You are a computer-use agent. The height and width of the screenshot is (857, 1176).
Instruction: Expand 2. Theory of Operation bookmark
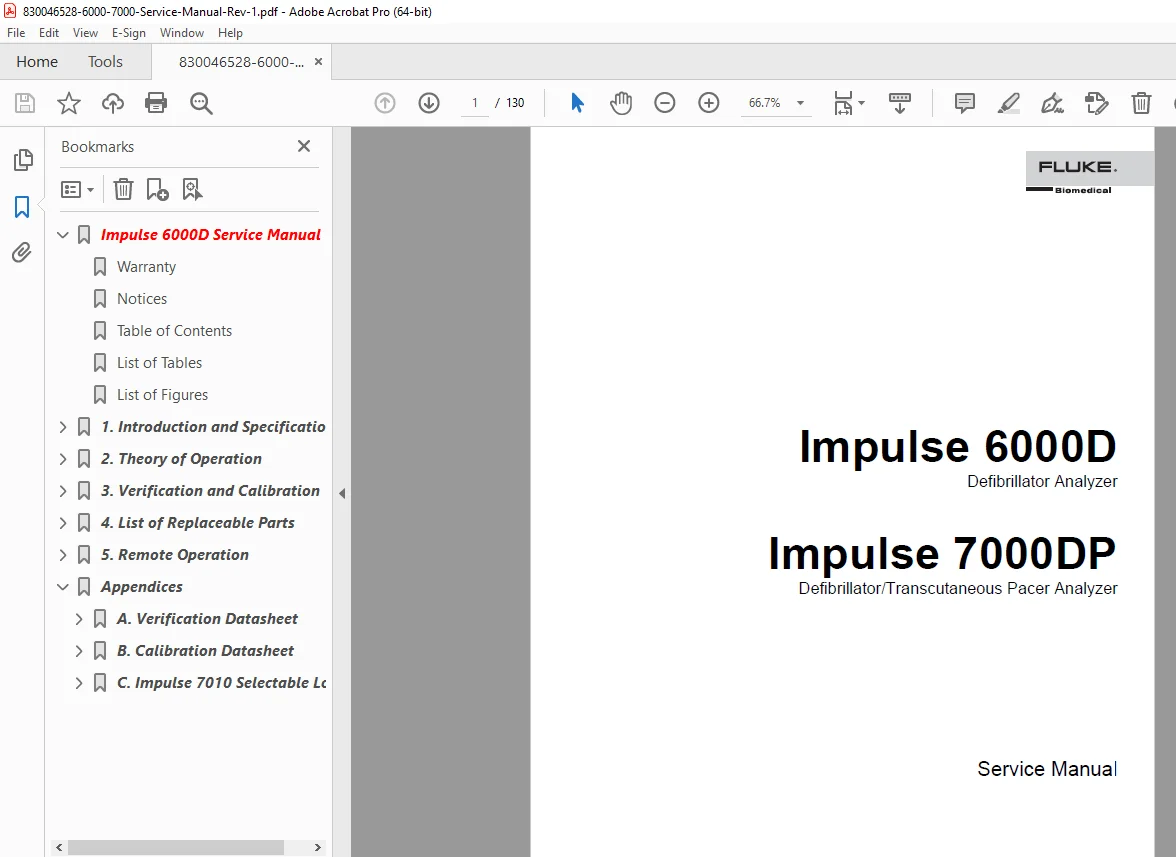[63, 459]
